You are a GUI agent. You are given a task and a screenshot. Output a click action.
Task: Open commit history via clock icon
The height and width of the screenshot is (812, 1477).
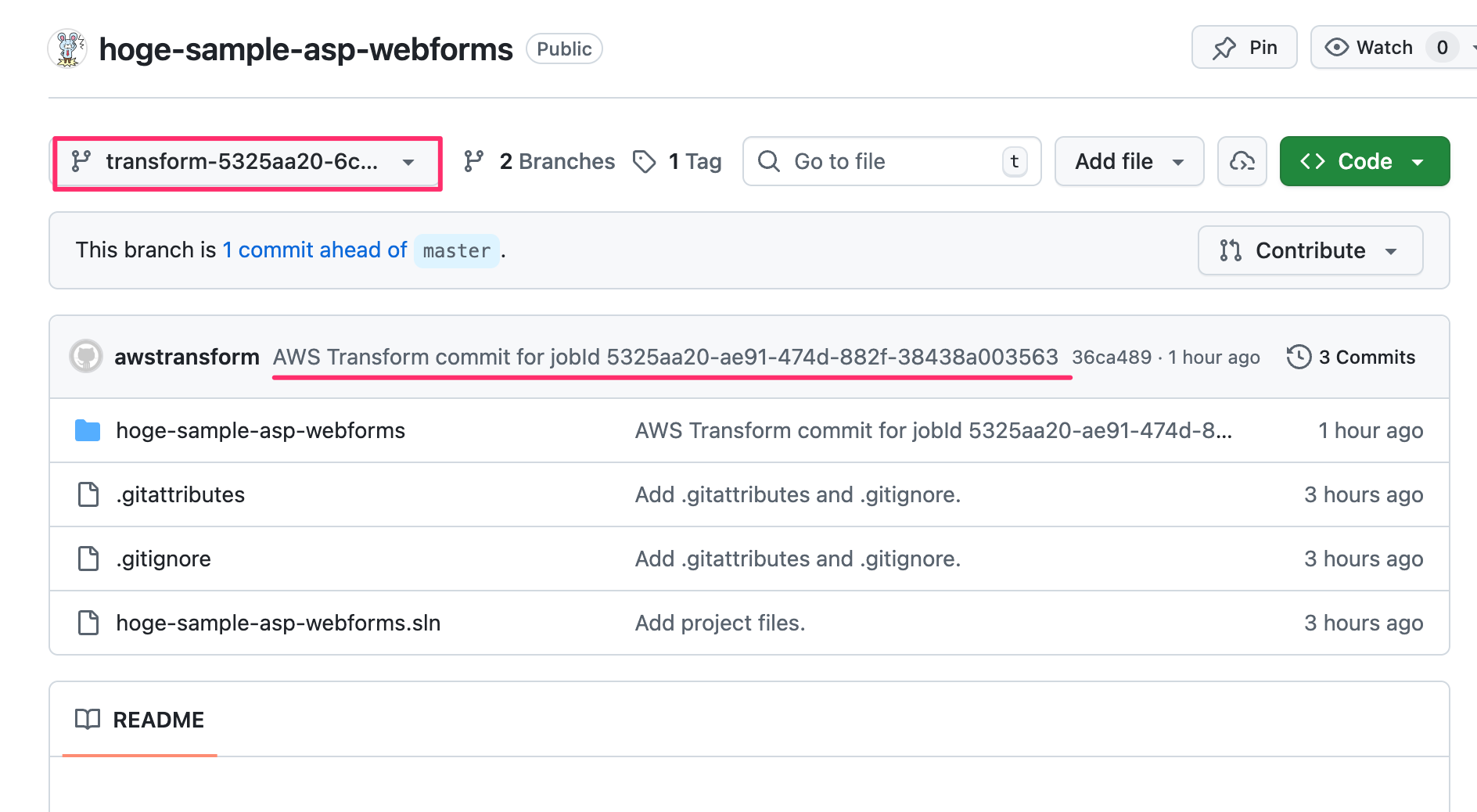coord(1299,357)
